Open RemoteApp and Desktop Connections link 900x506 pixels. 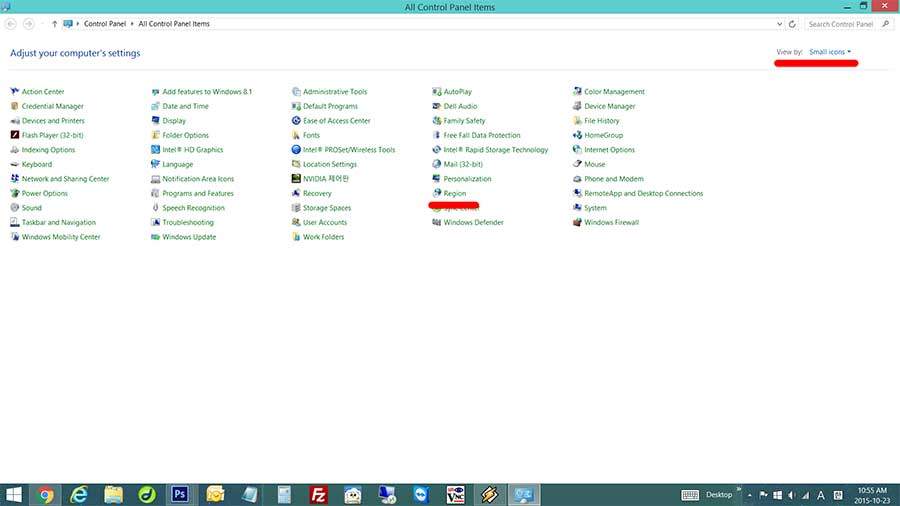pyautogui.click(x=643, y=193)
